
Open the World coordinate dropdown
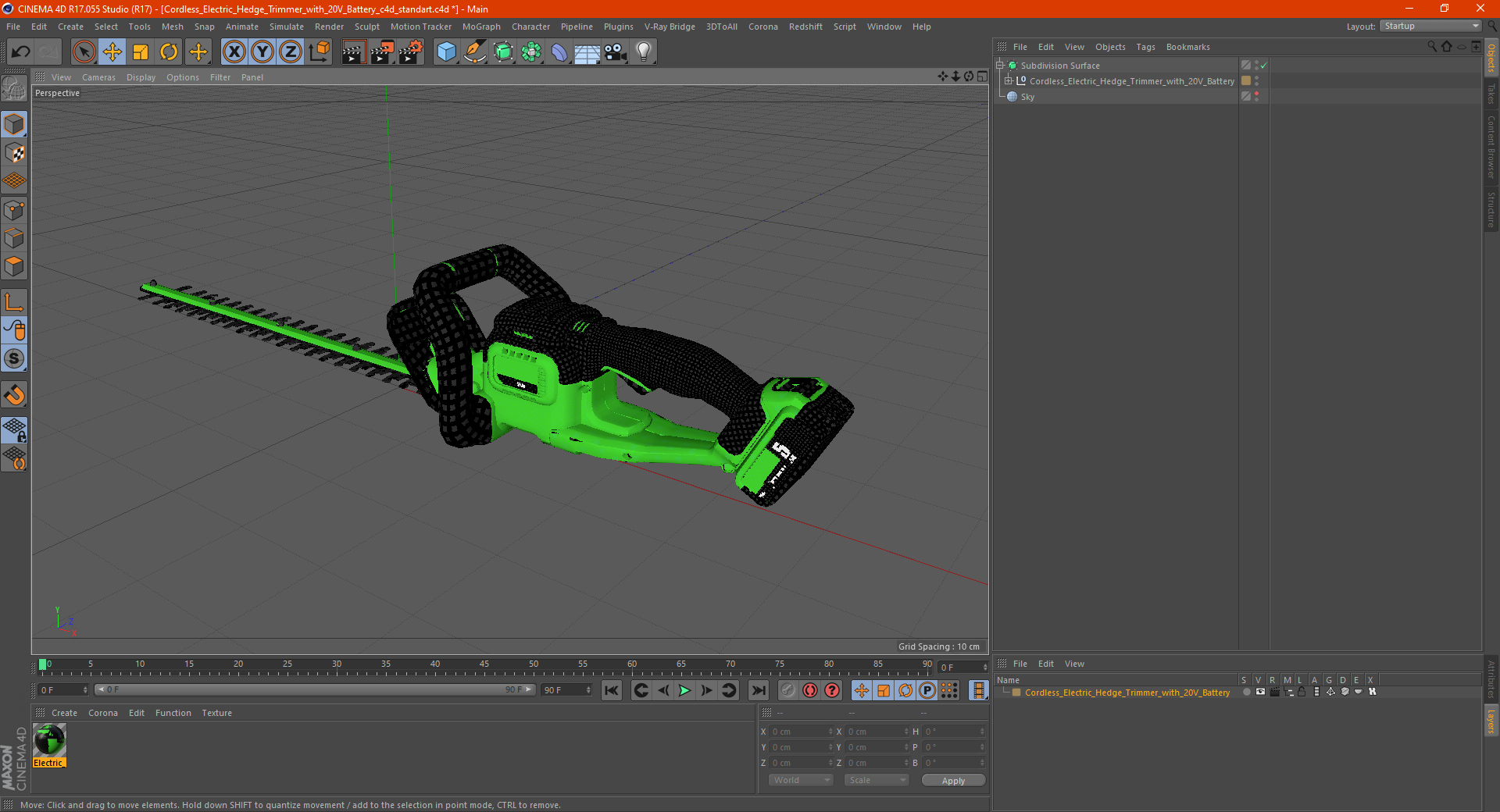(801, 780)
